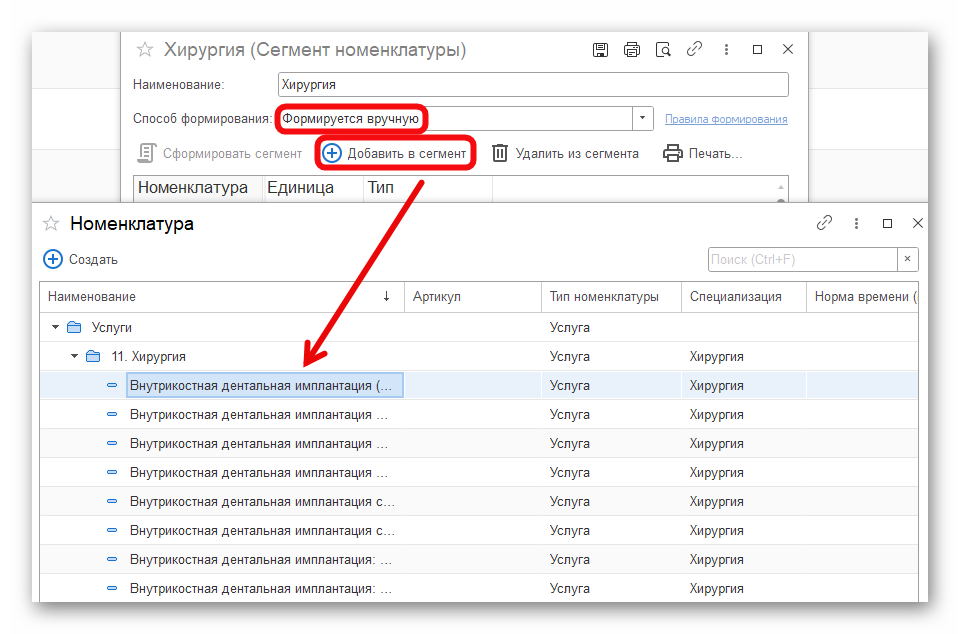The width and height of the screenshot is (960, 634).
Task: Click Услуги folder icon
Action: [74, 327]
